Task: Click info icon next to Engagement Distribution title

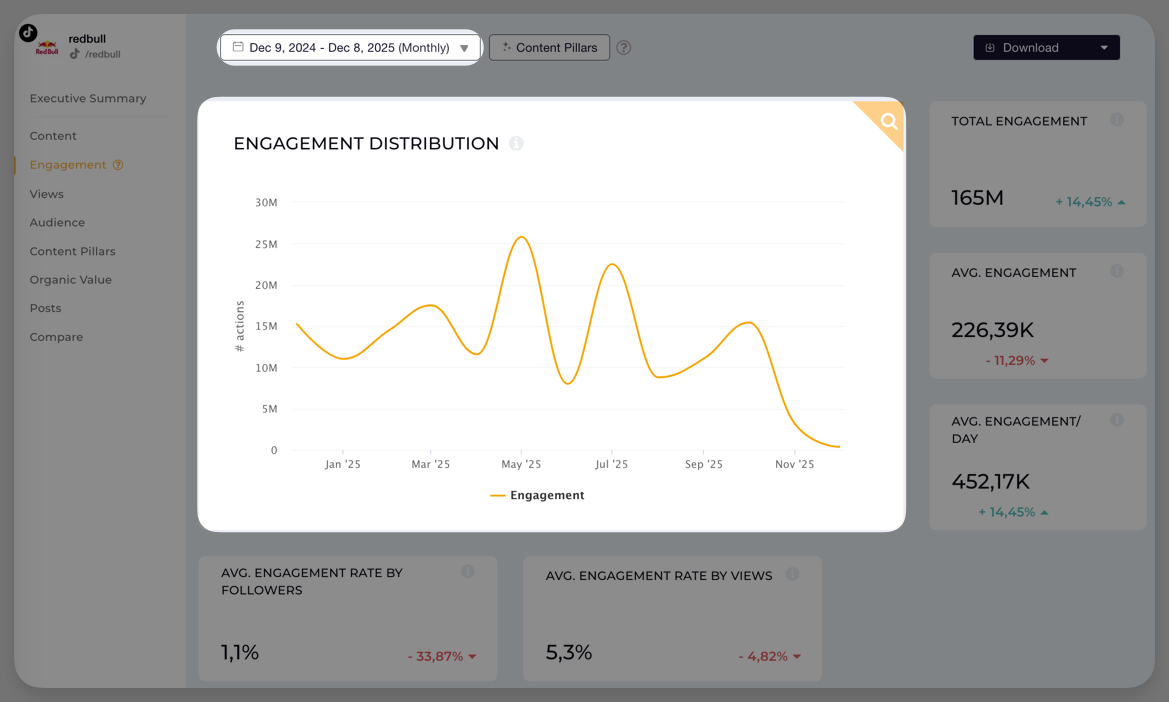Action: pyautogui.click(x=516, y=143)
